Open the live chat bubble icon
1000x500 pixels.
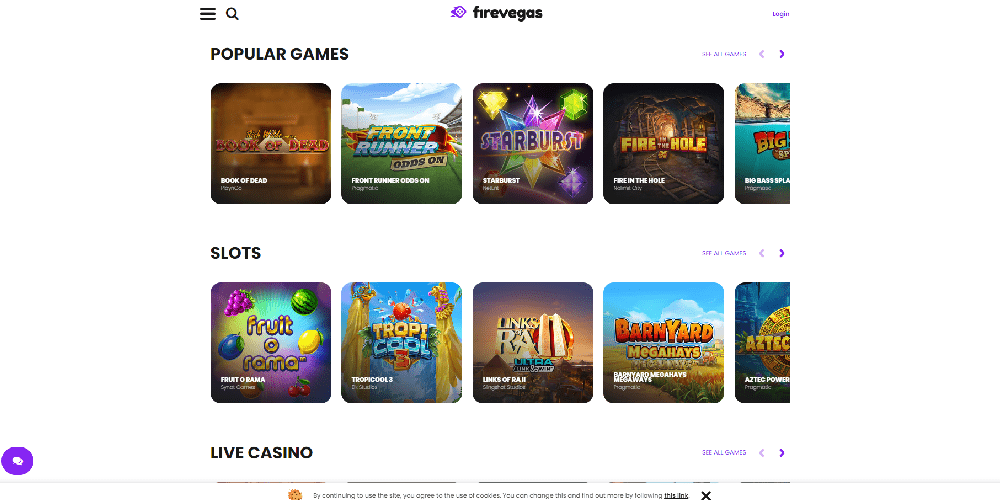(17, 461)
